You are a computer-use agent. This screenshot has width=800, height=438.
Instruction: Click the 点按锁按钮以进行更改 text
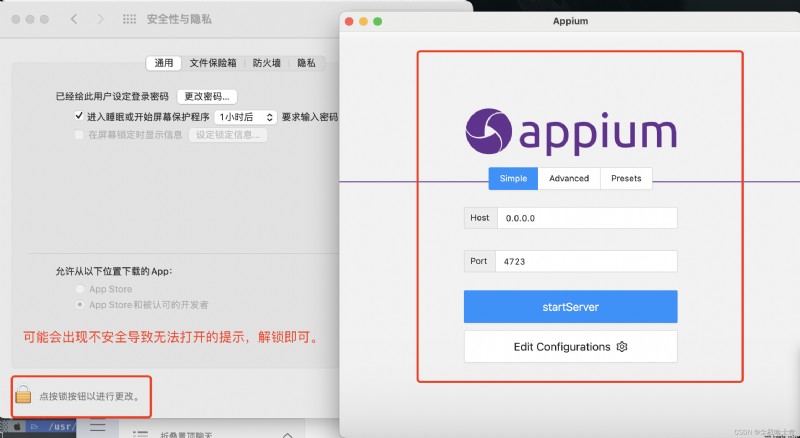90,396
